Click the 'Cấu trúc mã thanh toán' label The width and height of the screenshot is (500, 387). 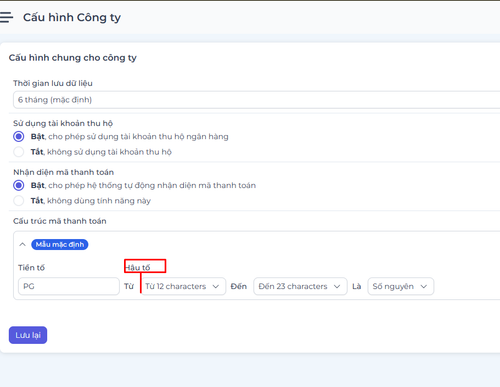tap(60, 221)
